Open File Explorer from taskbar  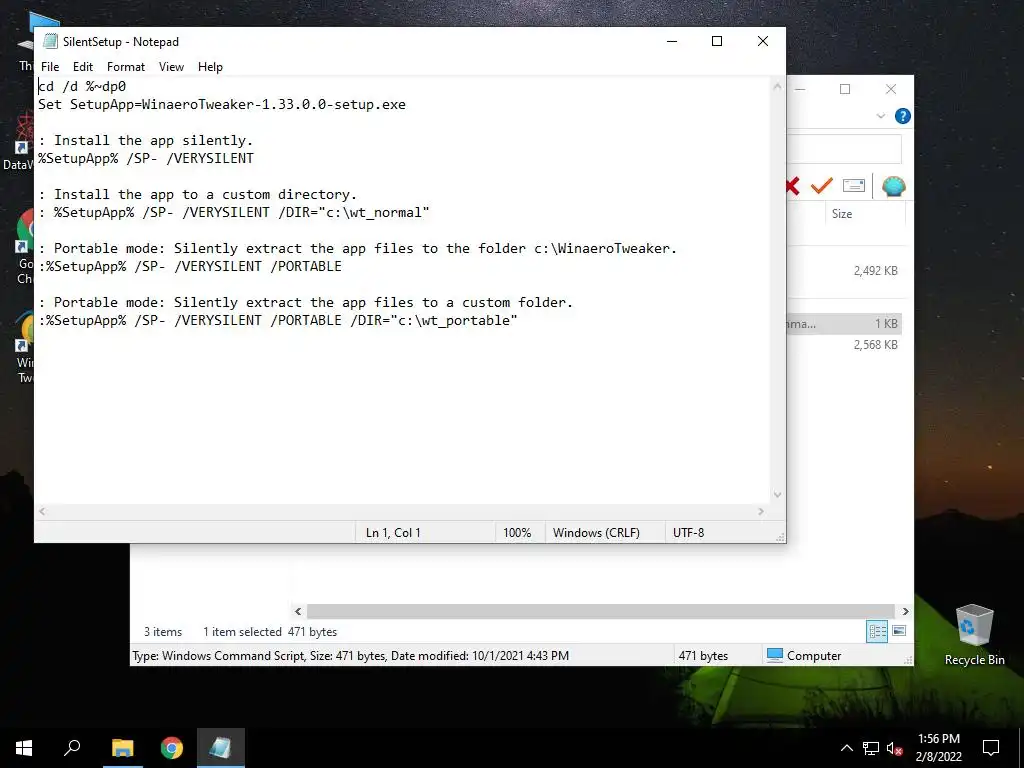(122, 748)
